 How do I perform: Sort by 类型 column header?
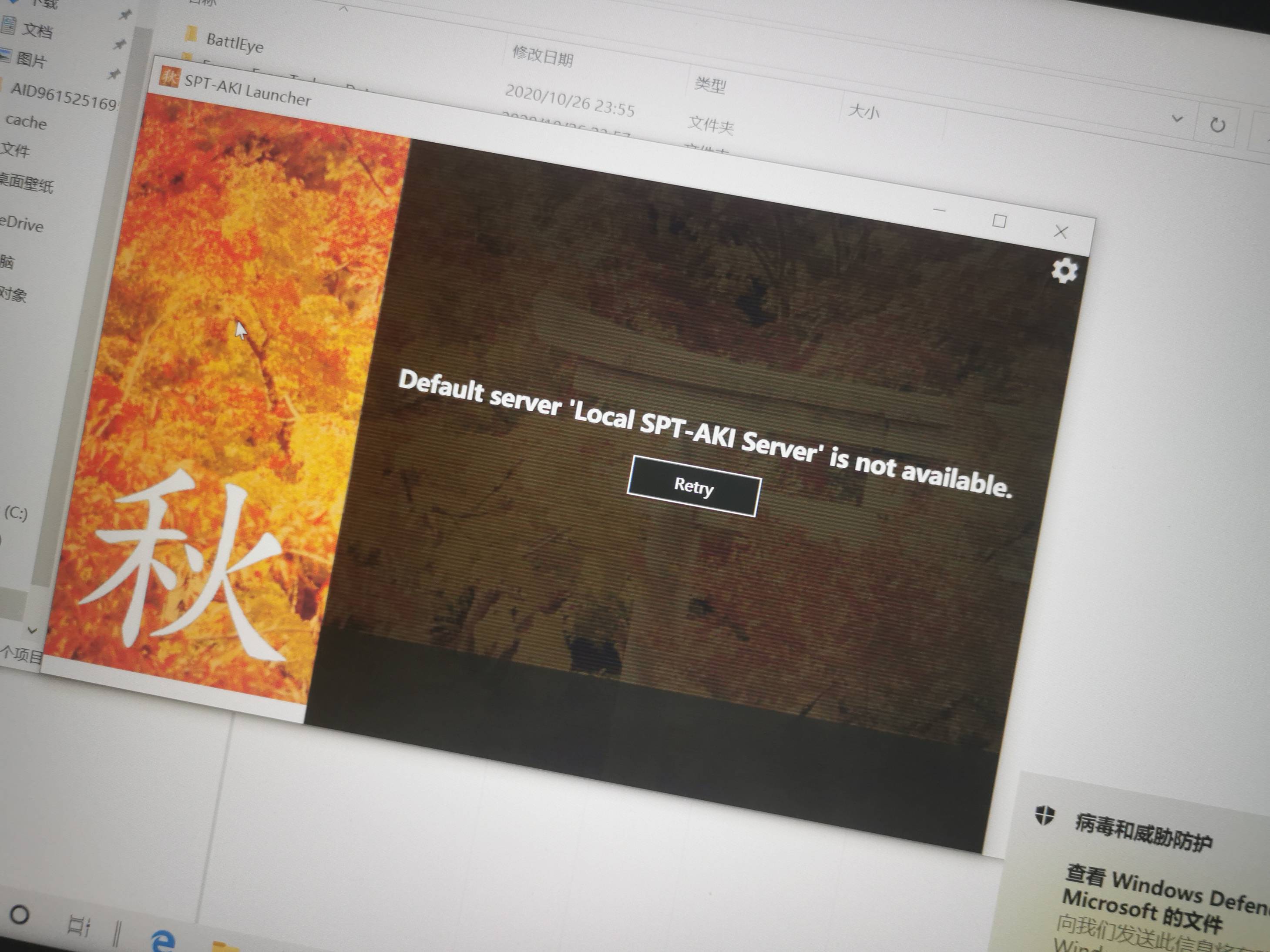tap(710, 85)
